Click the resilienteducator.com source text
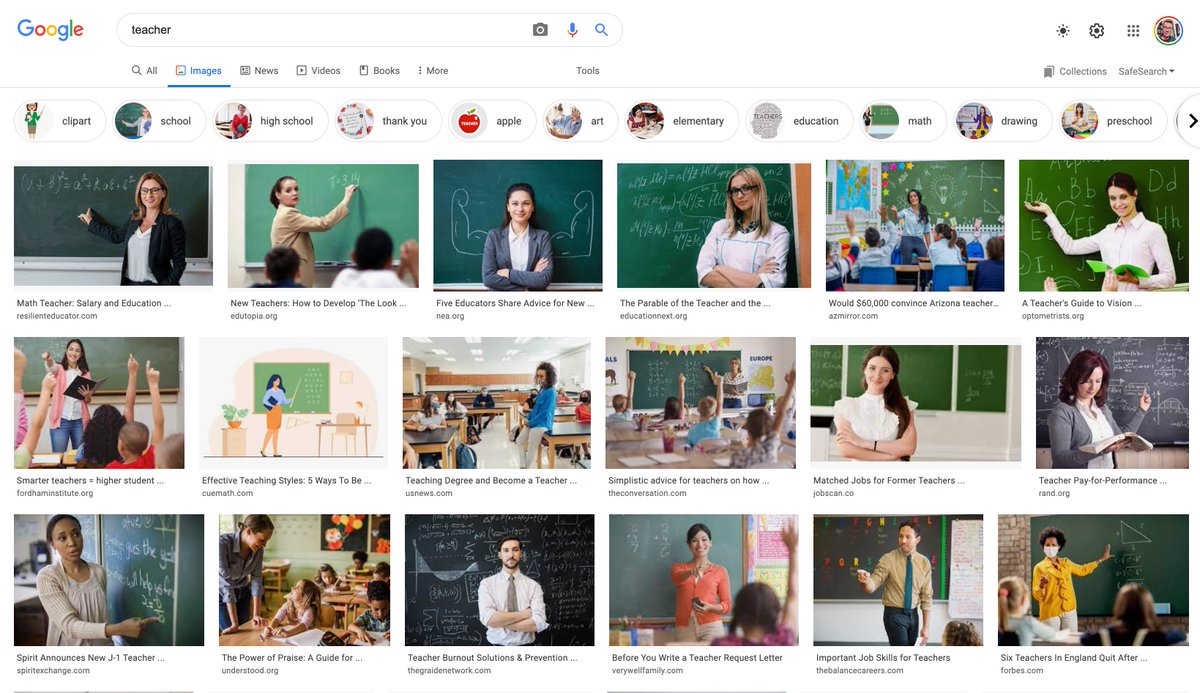 coord(57,316)
